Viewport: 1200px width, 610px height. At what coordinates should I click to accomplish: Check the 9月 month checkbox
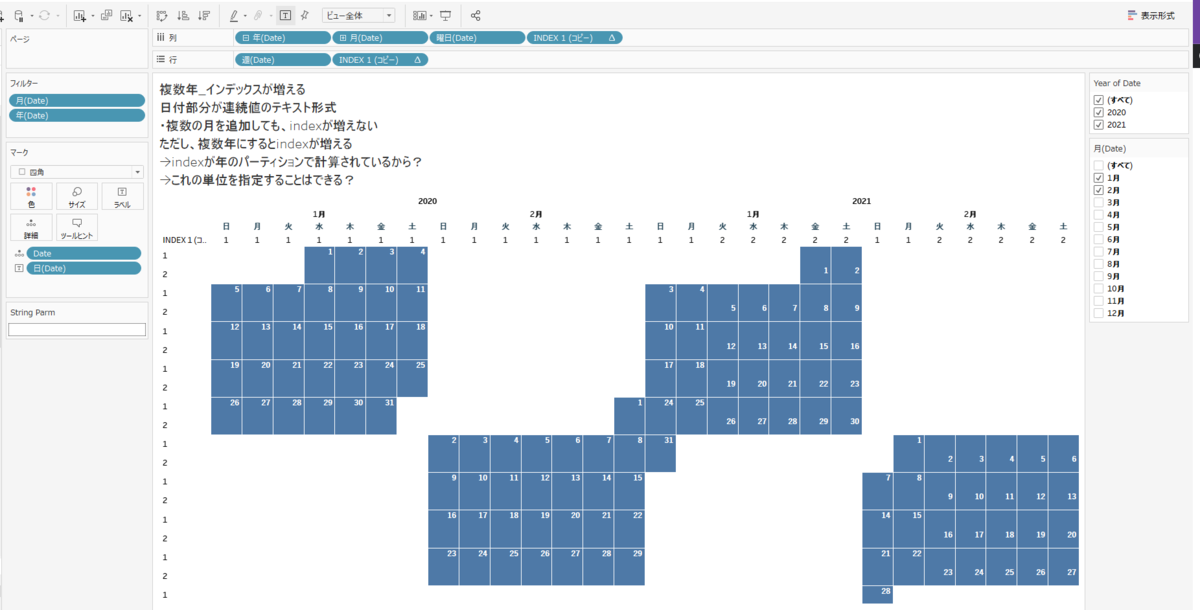click(1099, 276)
